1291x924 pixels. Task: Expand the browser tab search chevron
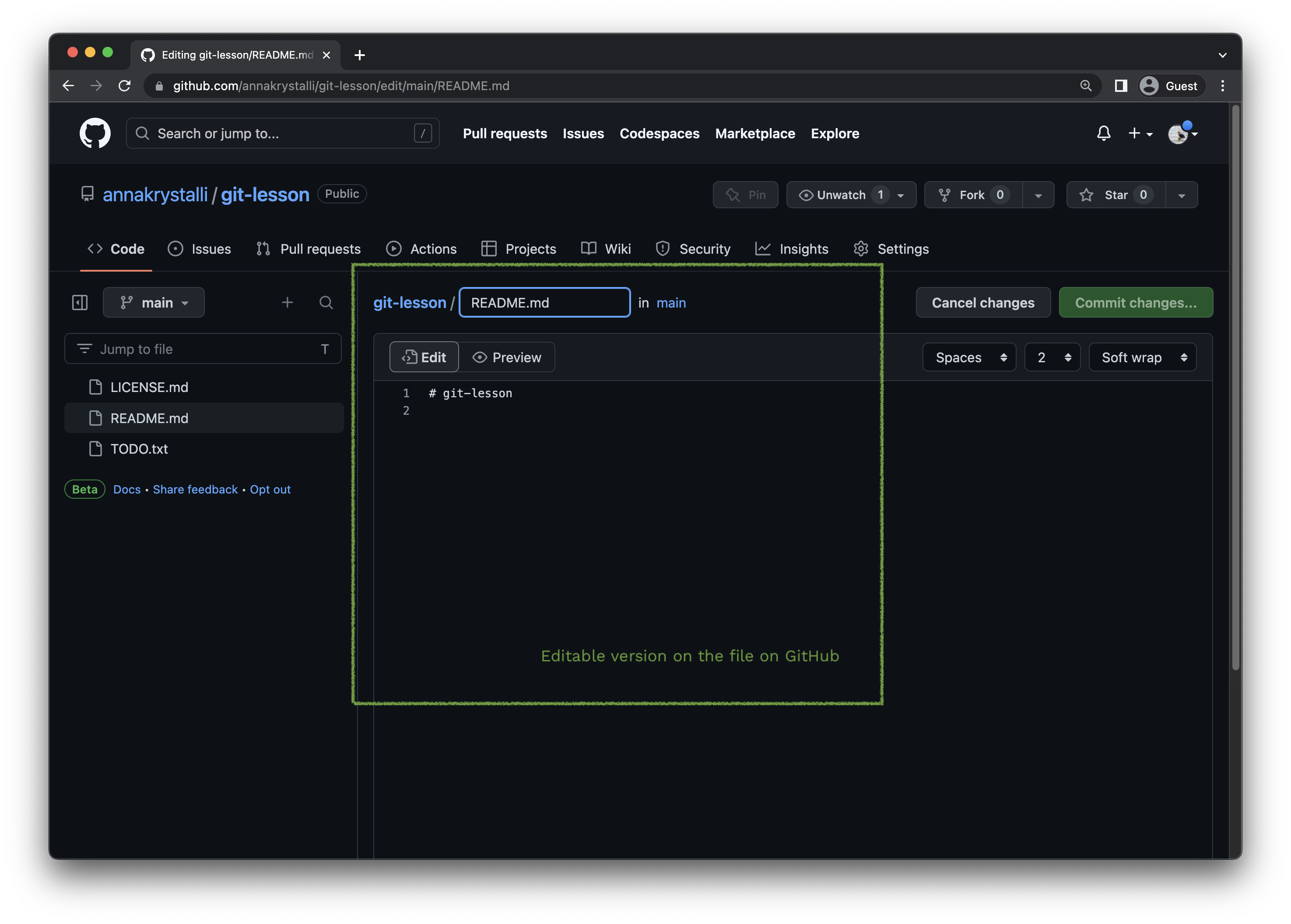click(1222, 55)
